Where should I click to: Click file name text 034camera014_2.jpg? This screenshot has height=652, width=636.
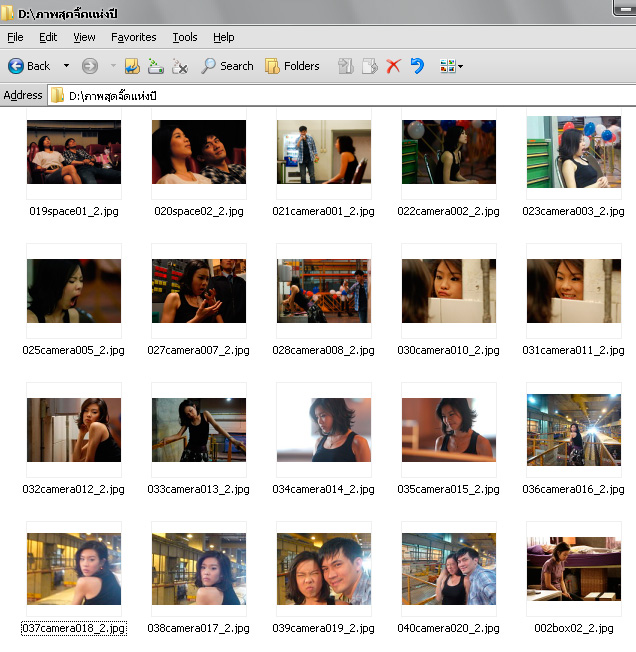(x=323, y=489)
